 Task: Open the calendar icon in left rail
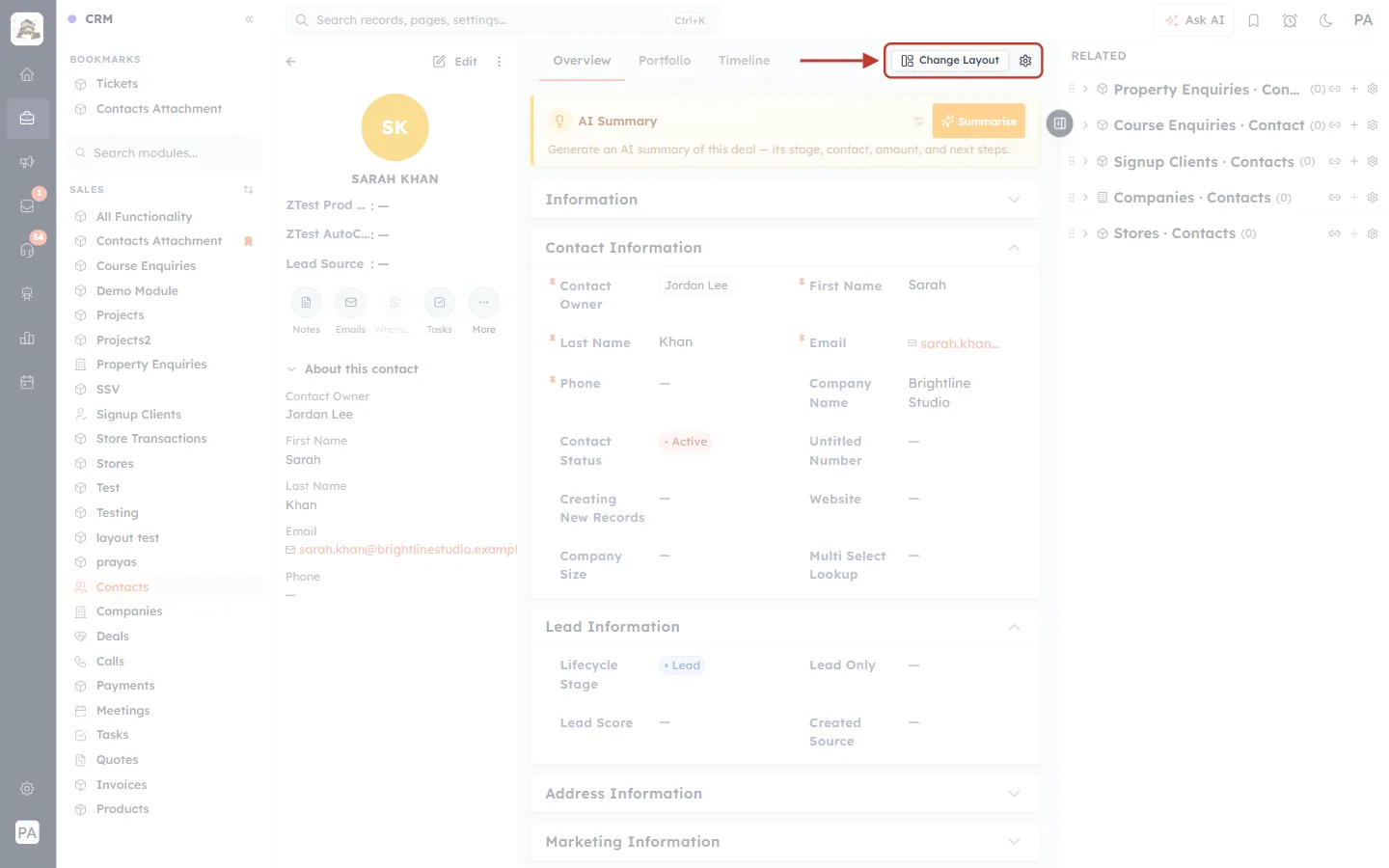point(27,382)
